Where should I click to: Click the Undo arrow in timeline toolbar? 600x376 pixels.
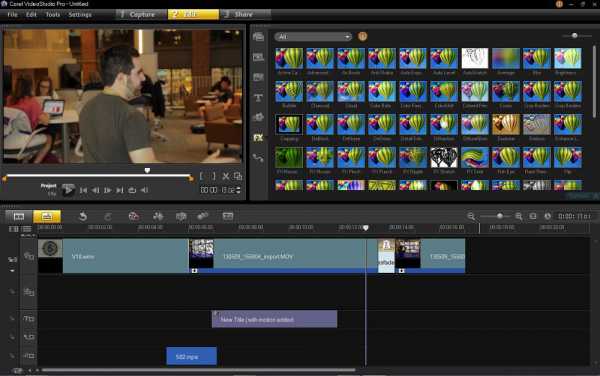83,216
